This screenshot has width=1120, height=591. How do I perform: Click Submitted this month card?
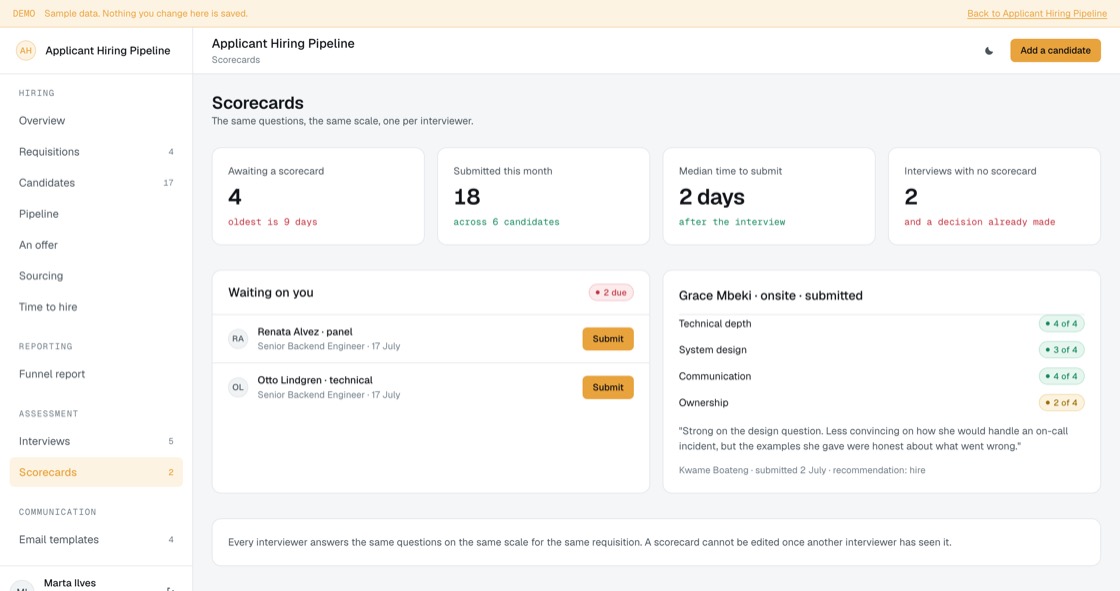tap(544, 197)
